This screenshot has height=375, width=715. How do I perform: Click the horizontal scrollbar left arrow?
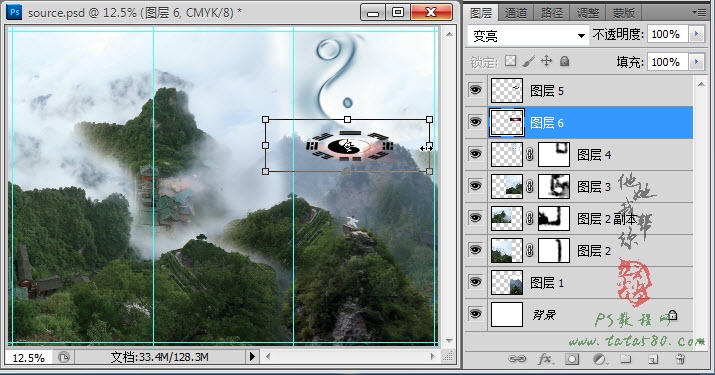pos(268,357)
